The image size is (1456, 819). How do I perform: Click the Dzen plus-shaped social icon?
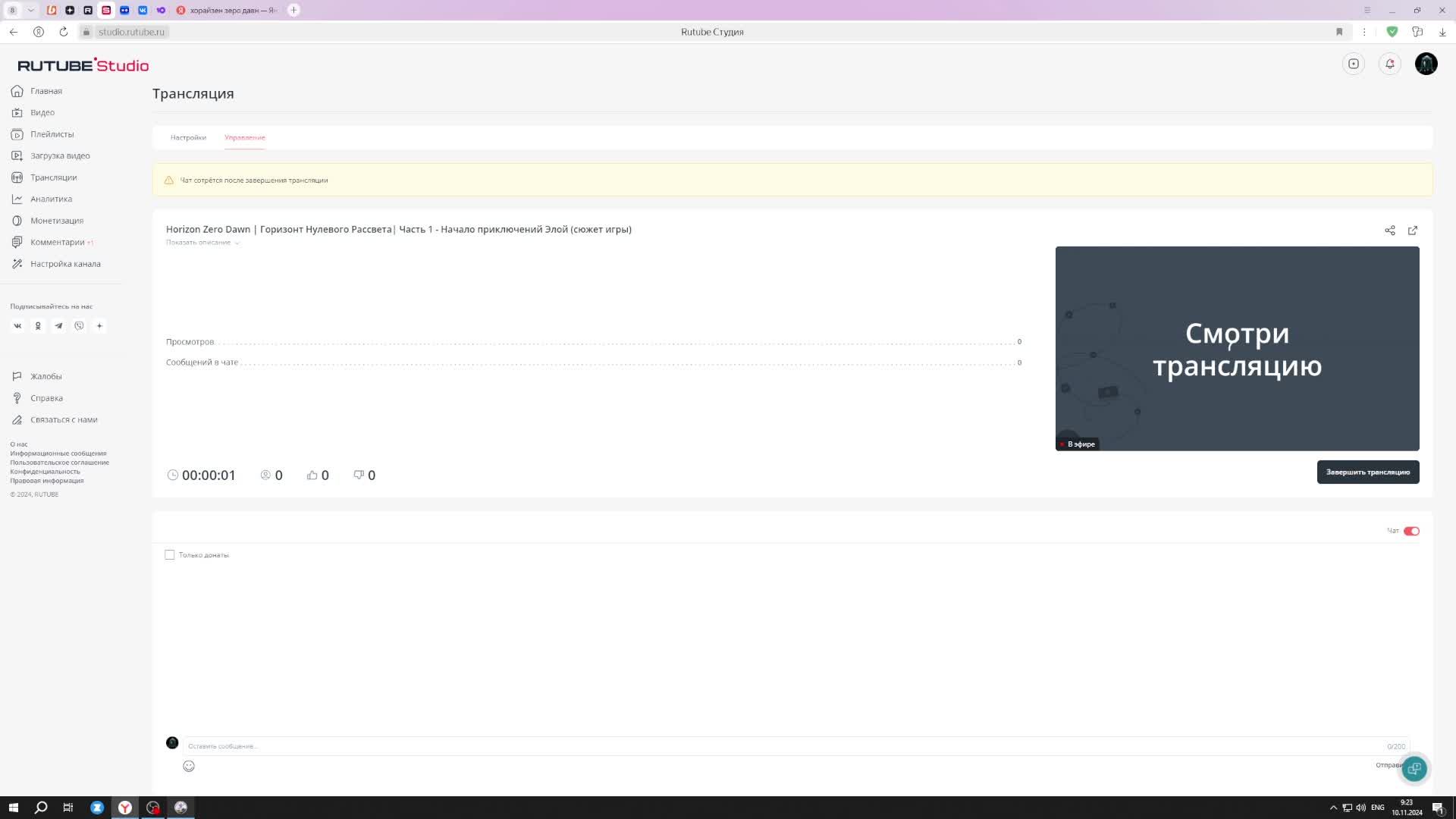point(99,326)
